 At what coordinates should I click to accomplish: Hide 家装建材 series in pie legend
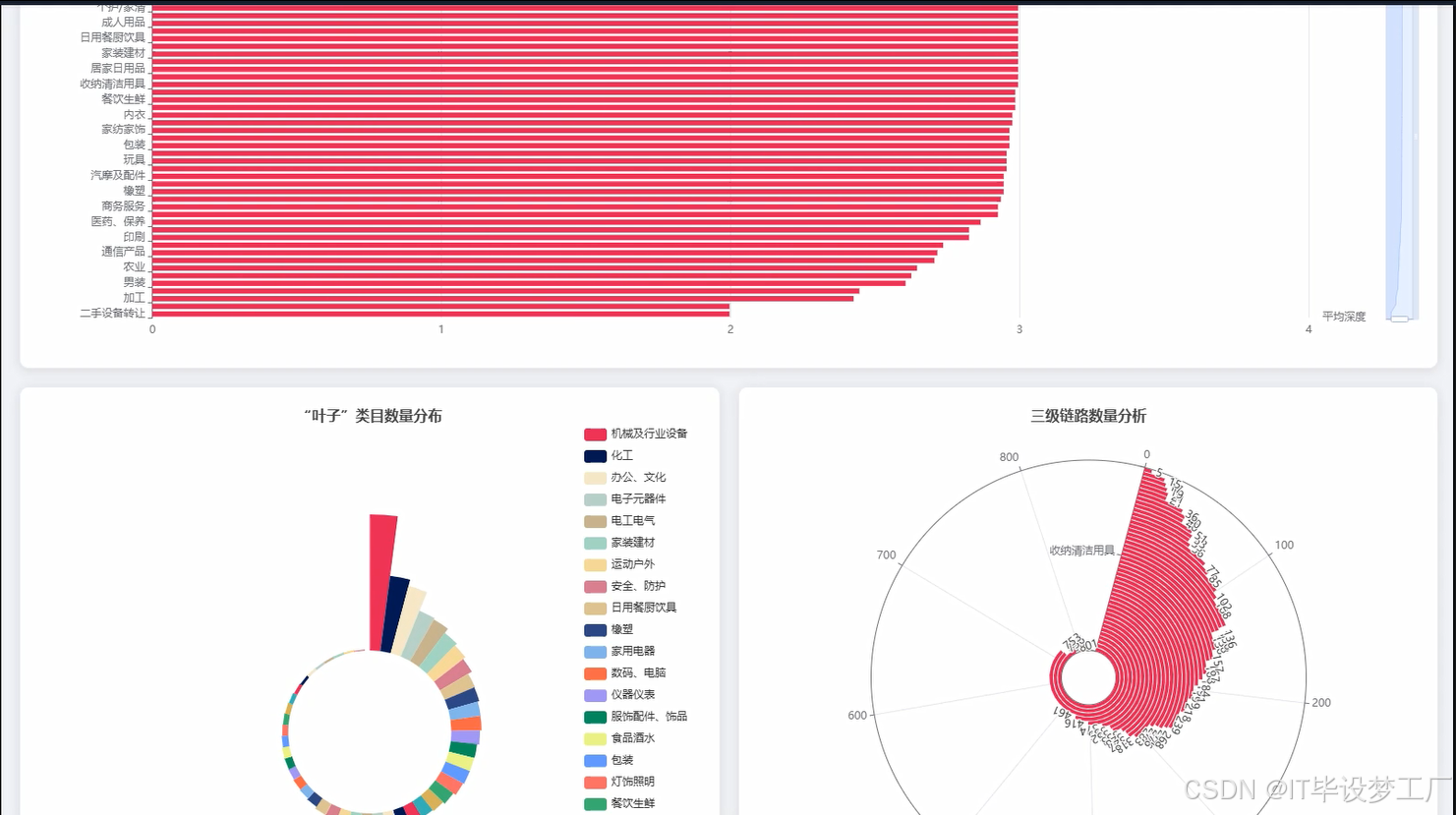pos(619,543)
